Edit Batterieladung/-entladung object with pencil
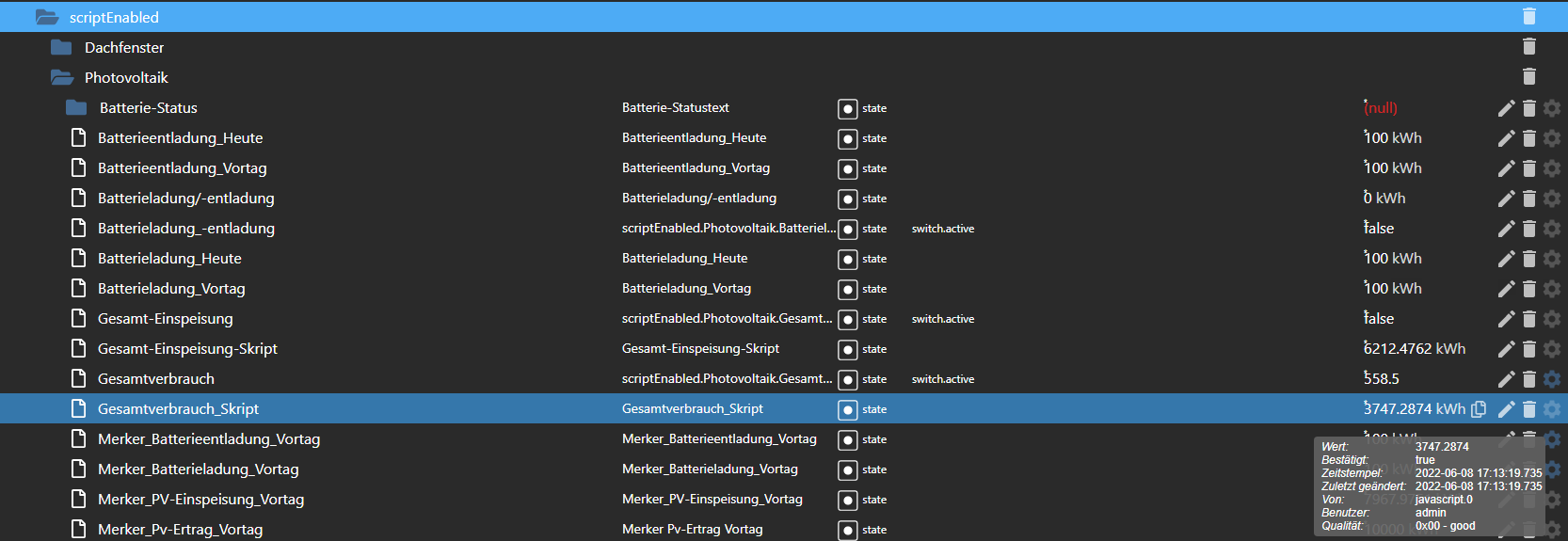The image size is (1568, 541). [x=1506, y=199]
